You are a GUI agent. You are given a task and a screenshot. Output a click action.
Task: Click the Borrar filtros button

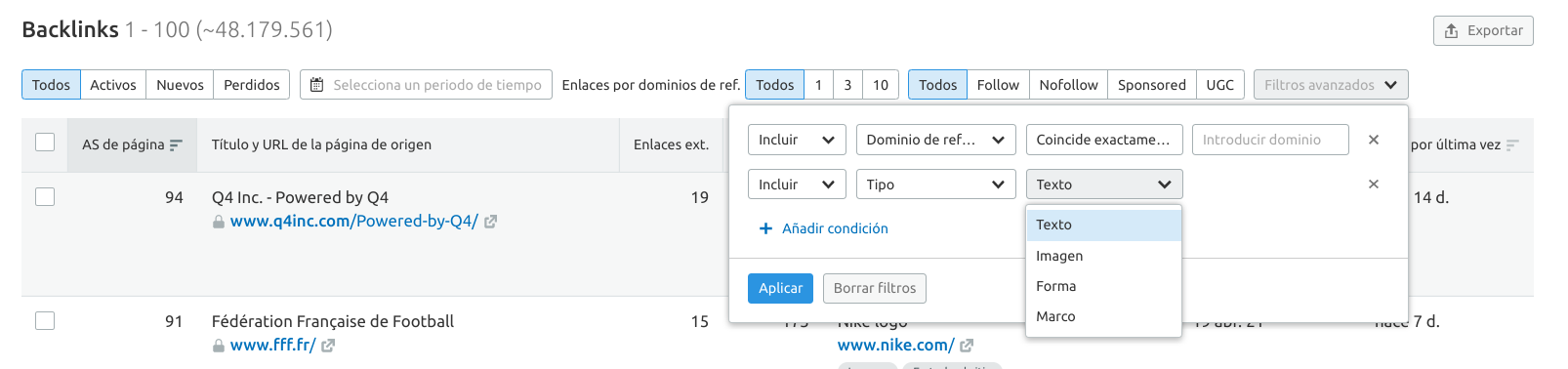pyautogui.click(x=875, y=288)
